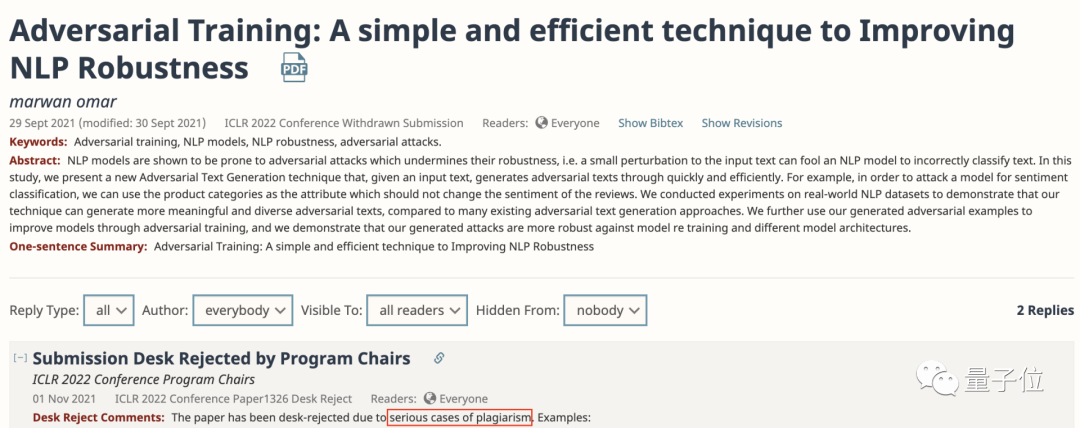Copy the permalink icon next to Desk Rejected
This screenshot has height=428, width=1080.
pyautogui.click(x=438, y=358)
